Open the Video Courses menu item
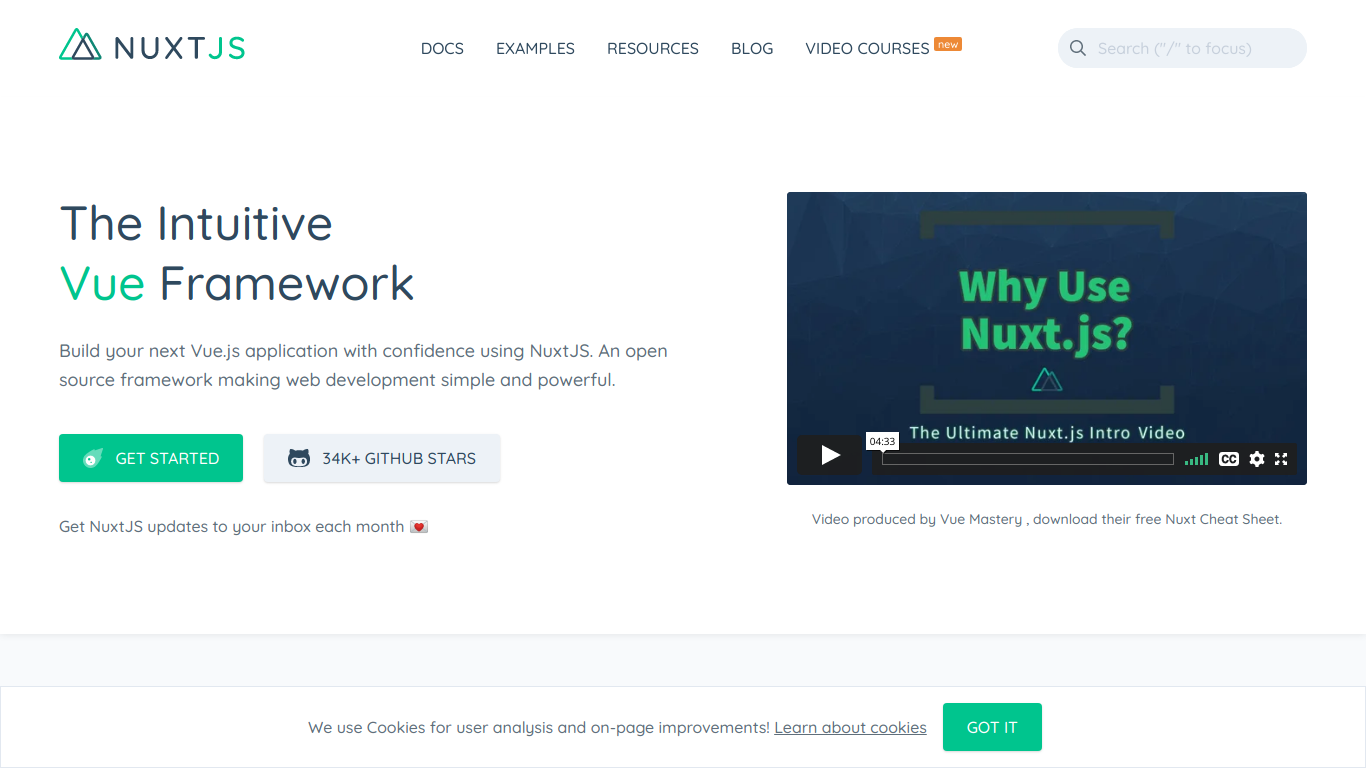 [867, 48]
